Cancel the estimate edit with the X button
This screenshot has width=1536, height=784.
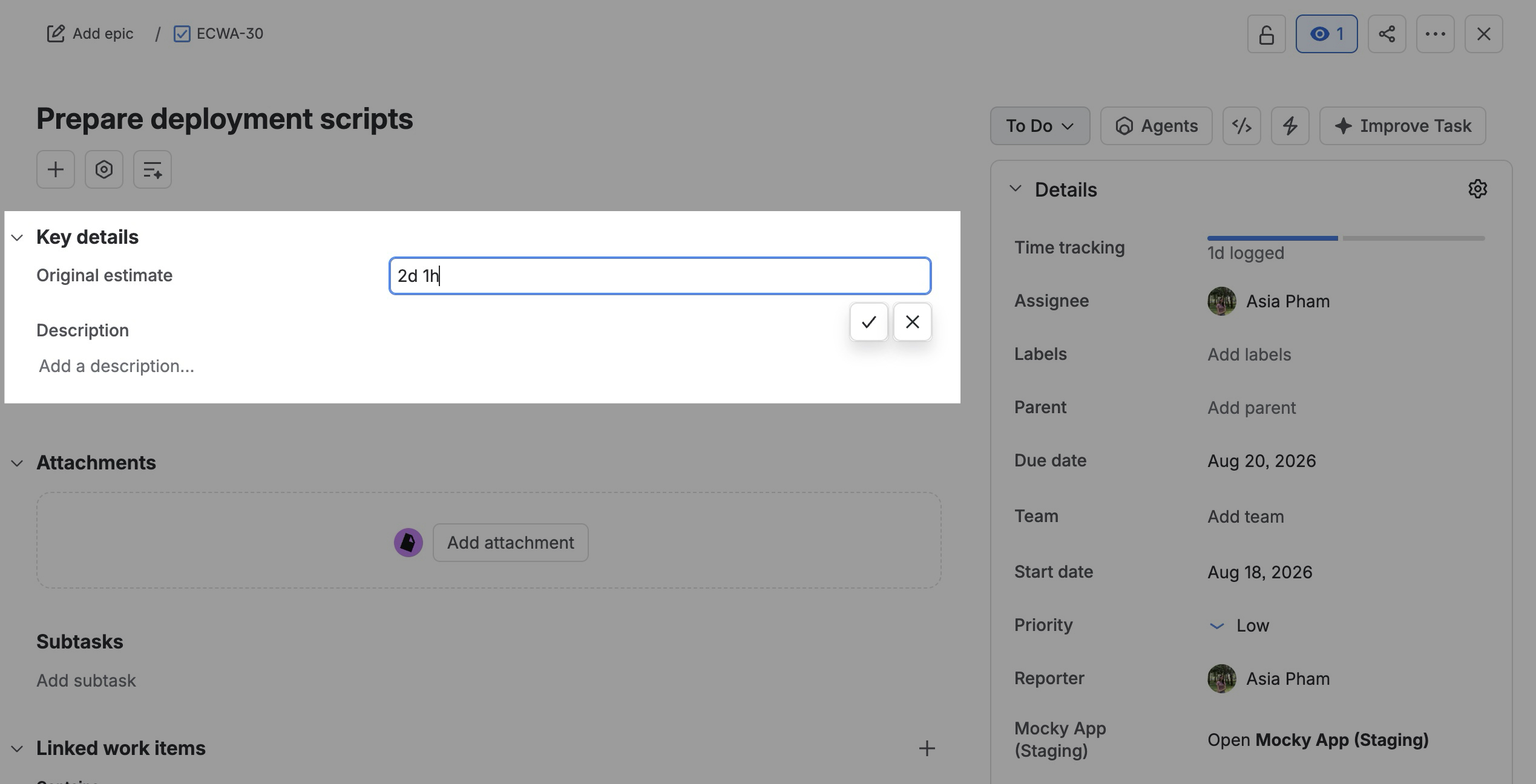pyautogui.click(x=912, y=322)
